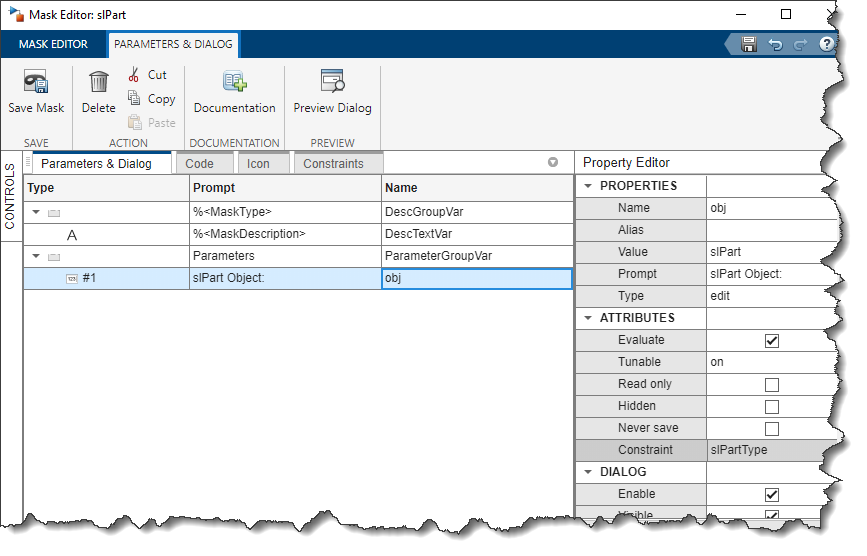Check the Hidden attribute checkbox
Screen dimensions: 867x556
771,406
